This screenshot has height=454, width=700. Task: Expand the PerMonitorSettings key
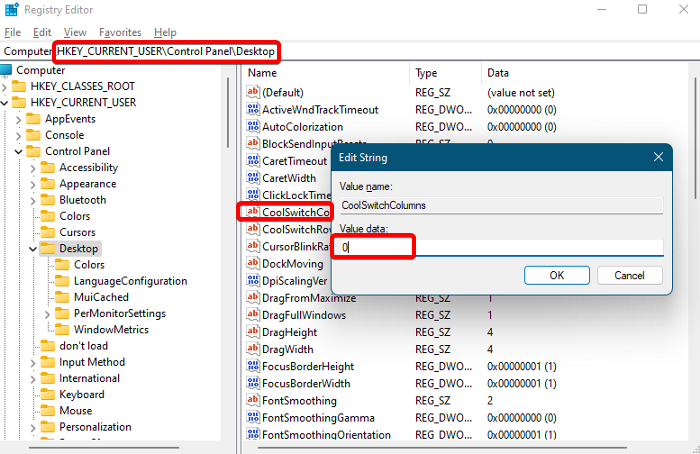(x=47, y=314)
